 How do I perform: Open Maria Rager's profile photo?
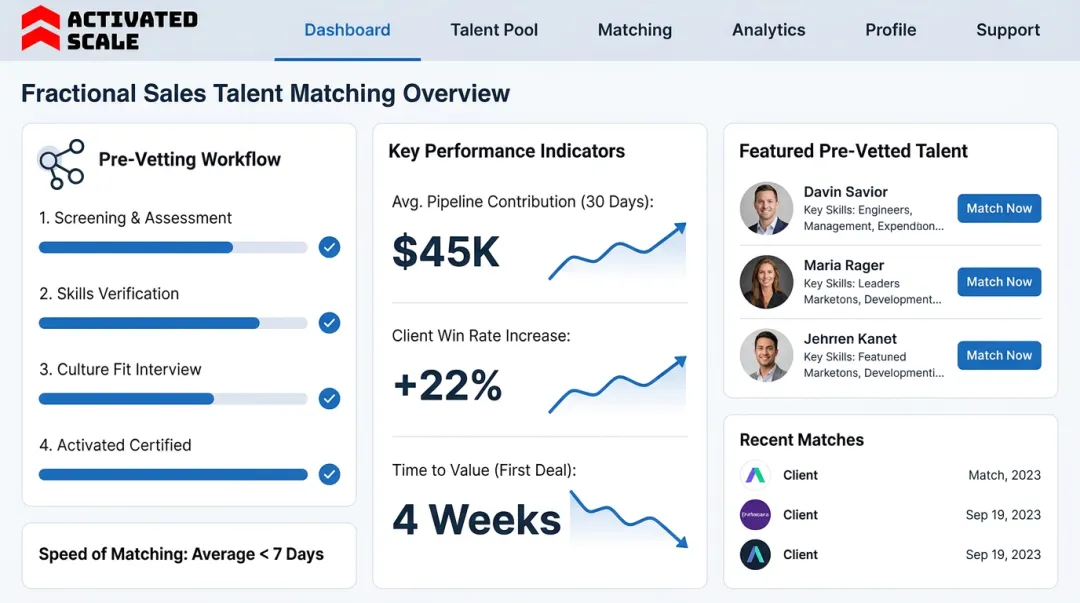coord(766,282)
